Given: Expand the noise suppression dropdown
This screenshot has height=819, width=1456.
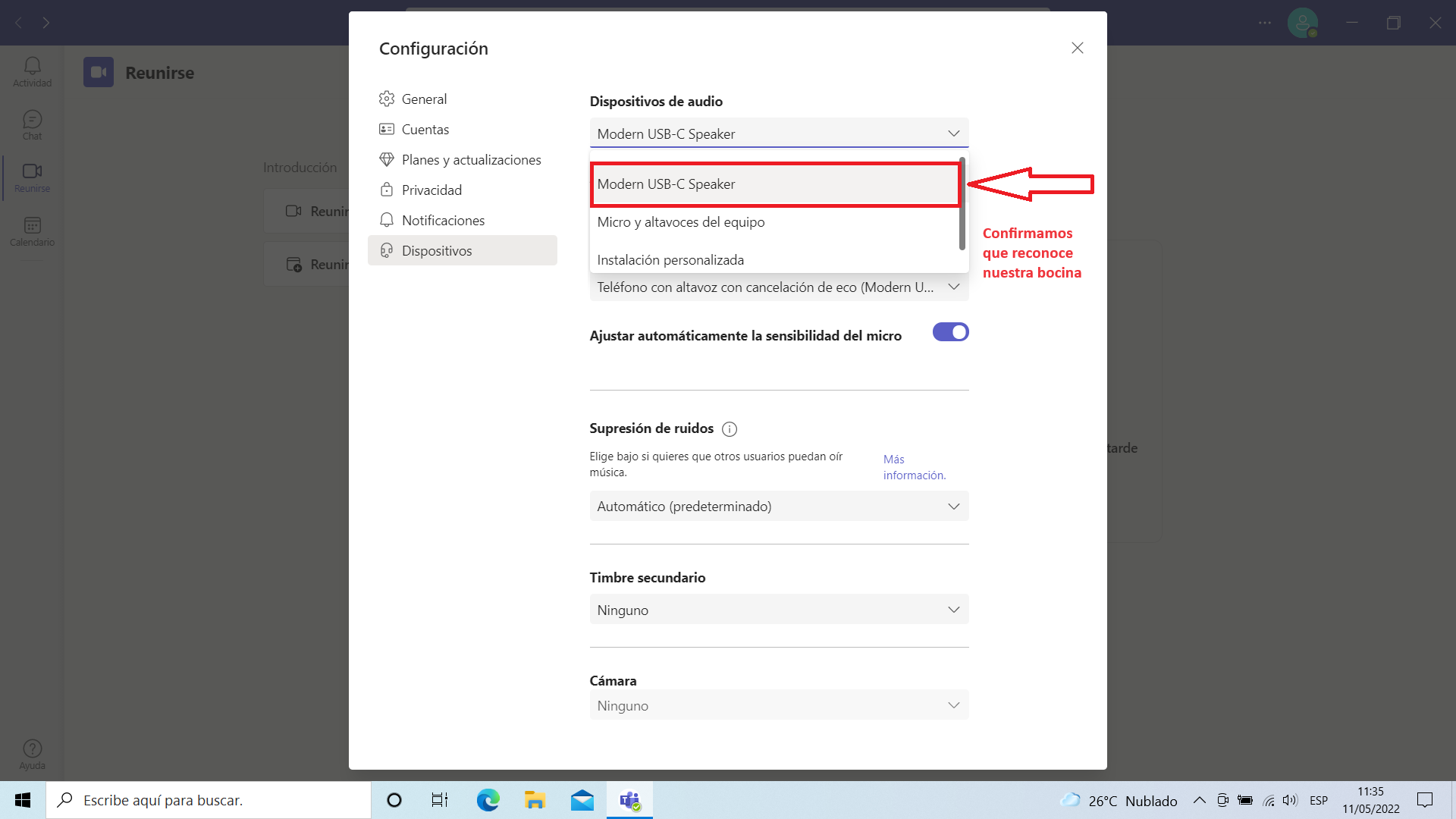Looking at the screenshot, I should (x=779, y=506).
